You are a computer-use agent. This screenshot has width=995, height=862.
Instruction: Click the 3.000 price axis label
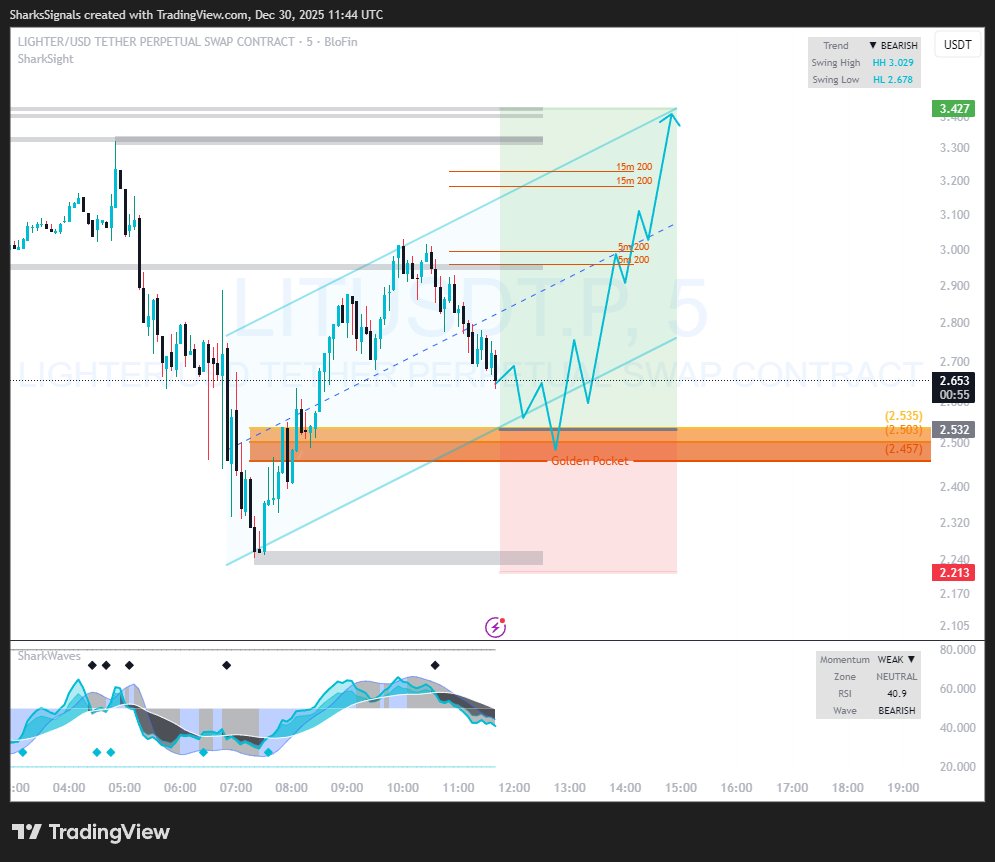(954, 249)
